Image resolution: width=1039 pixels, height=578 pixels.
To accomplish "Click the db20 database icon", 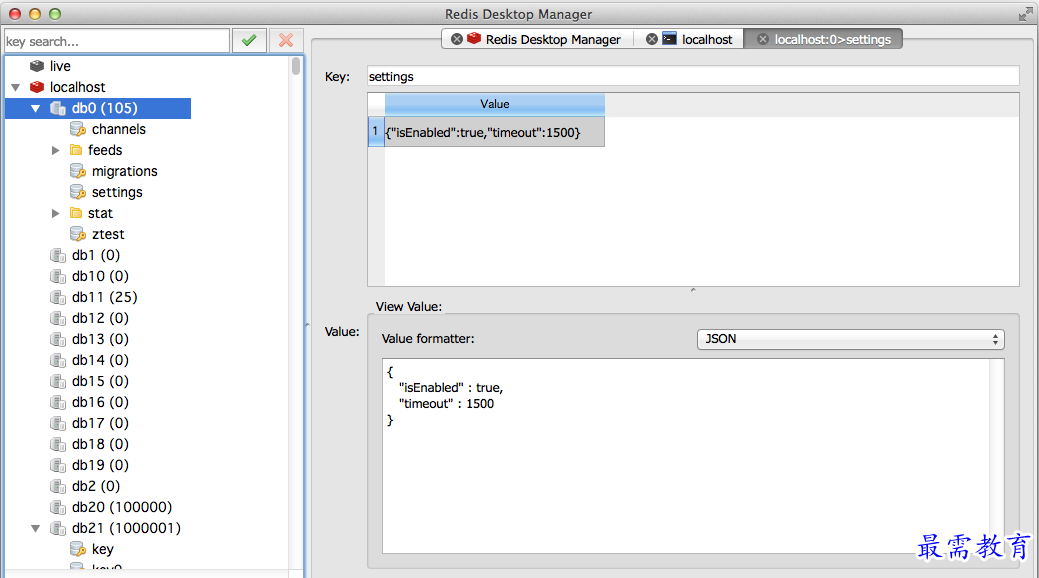I will point(58,507).
